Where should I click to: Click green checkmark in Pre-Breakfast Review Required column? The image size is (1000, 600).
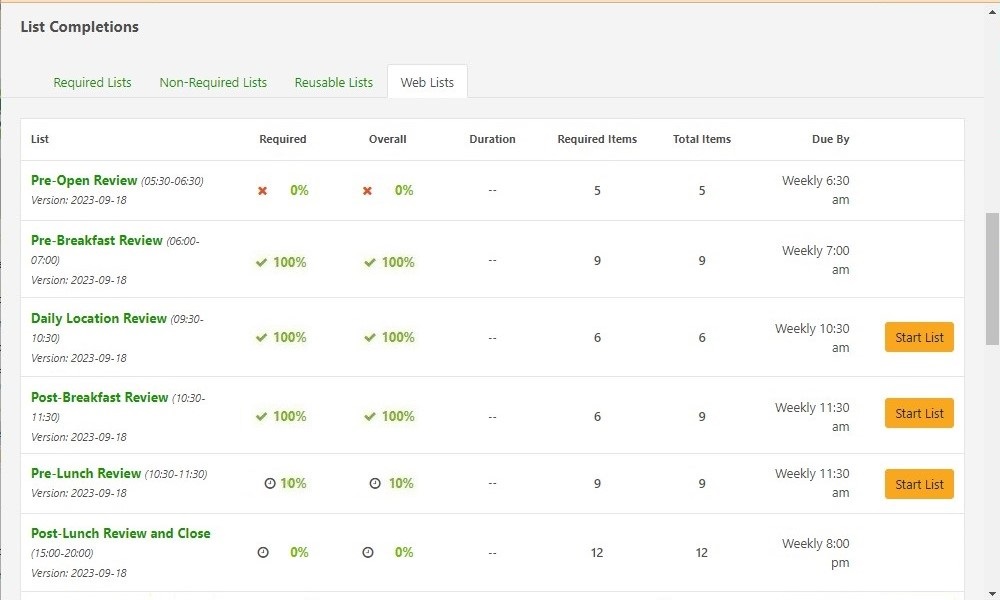pos(261,263)
